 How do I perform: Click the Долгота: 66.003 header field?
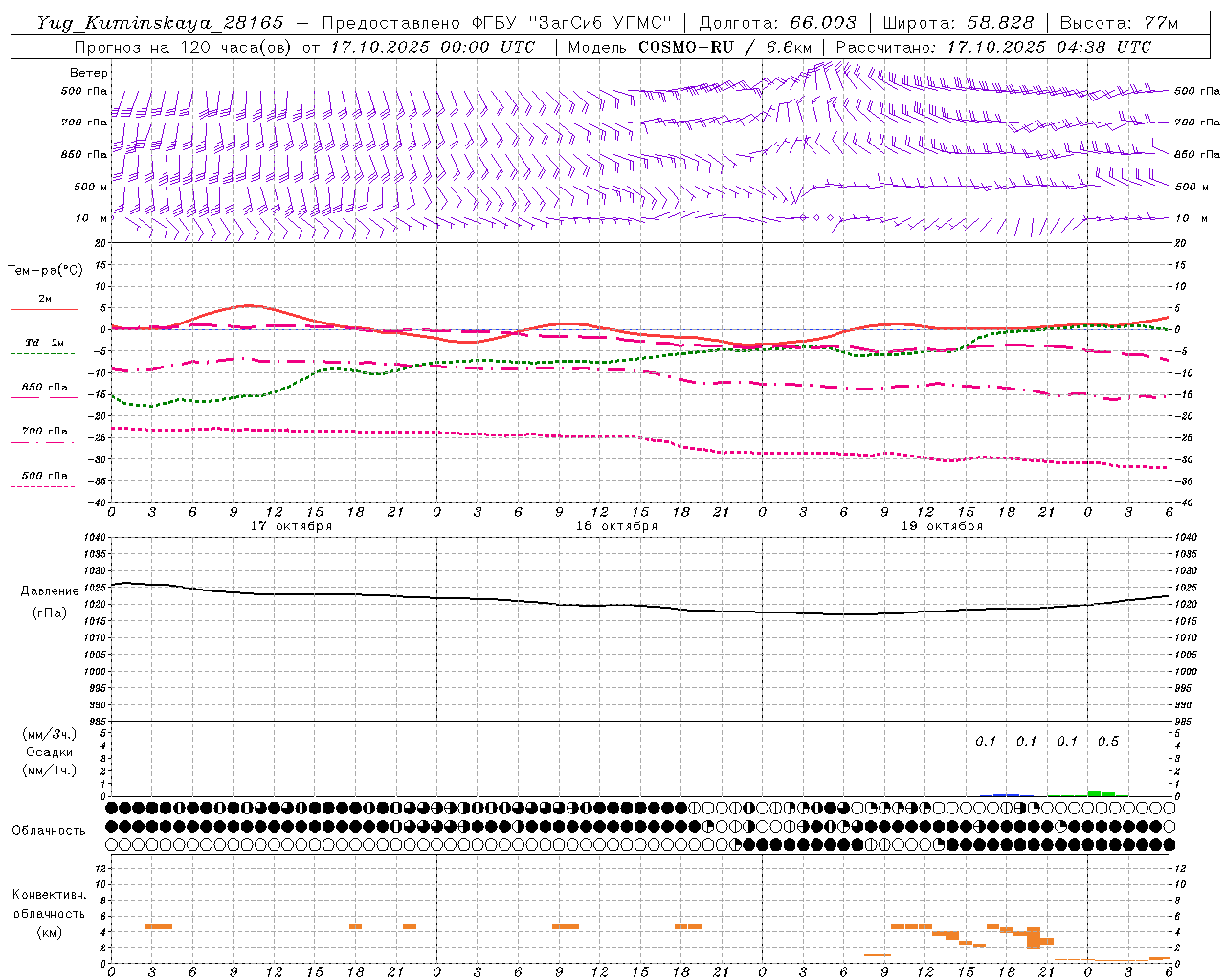[778, 23]
